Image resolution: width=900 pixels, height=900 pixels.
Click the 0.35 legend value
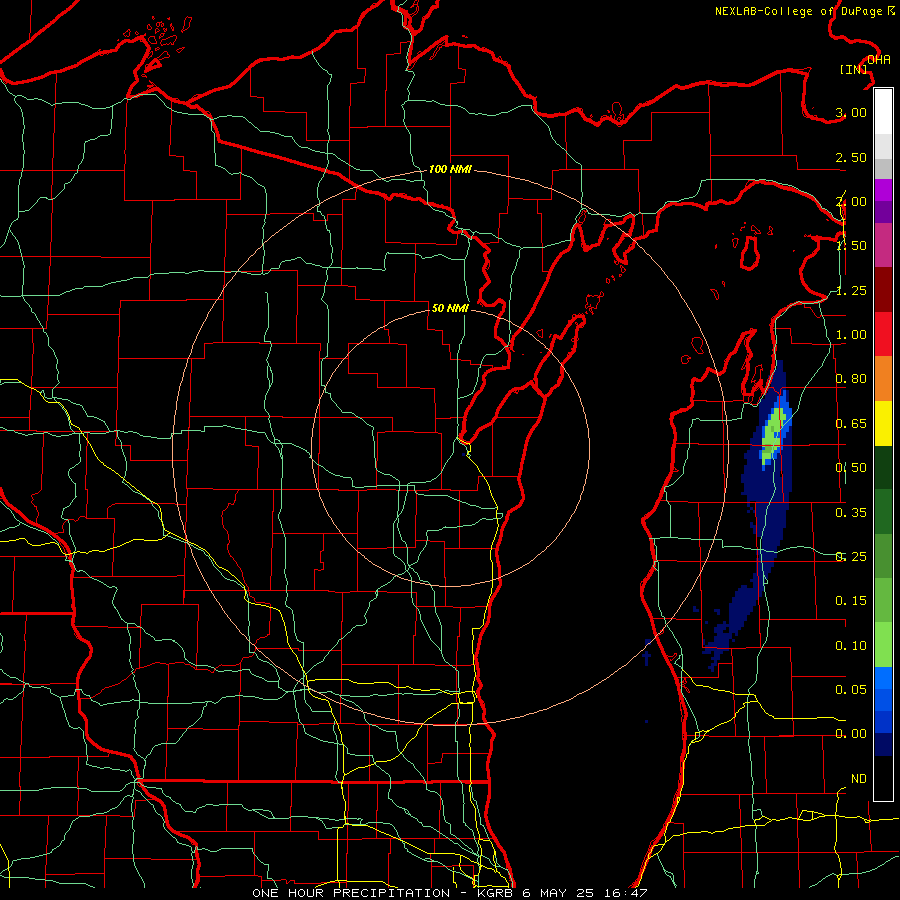tap(851, 513)
